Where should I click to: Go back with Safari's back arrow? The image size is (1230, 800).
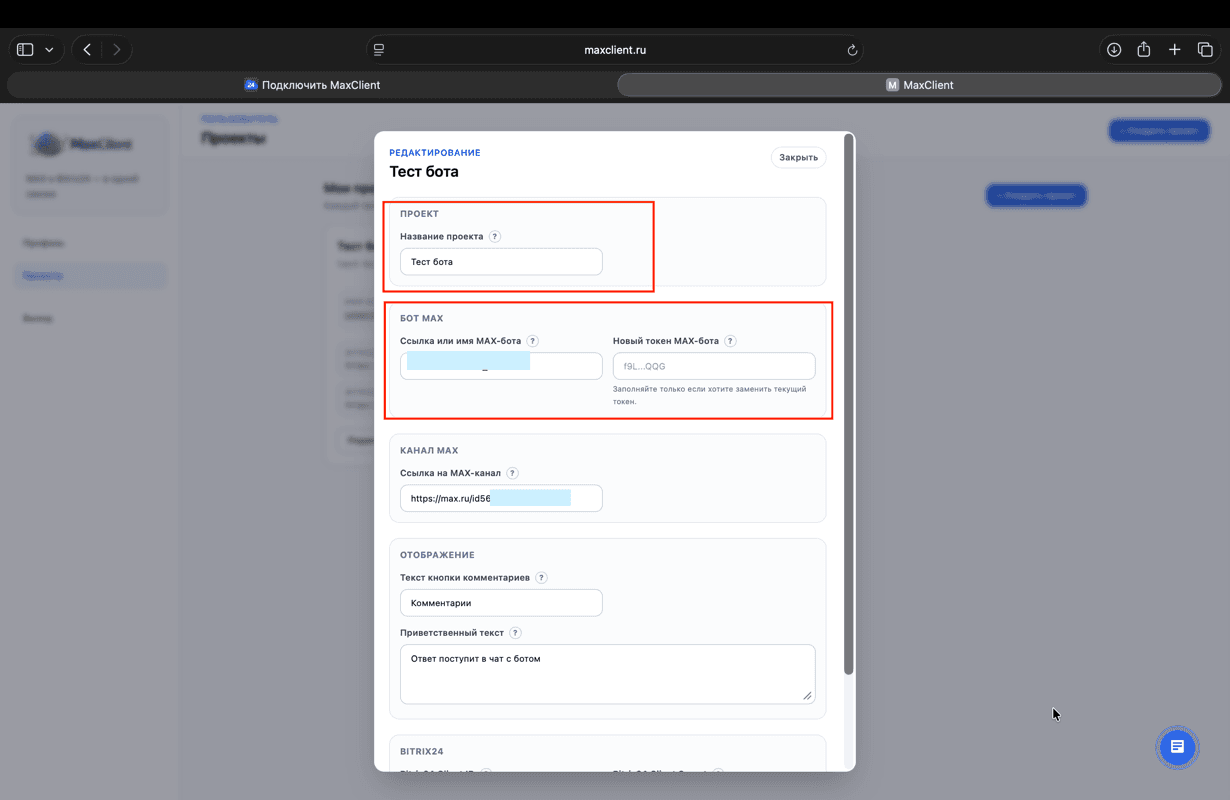point(87,49)
